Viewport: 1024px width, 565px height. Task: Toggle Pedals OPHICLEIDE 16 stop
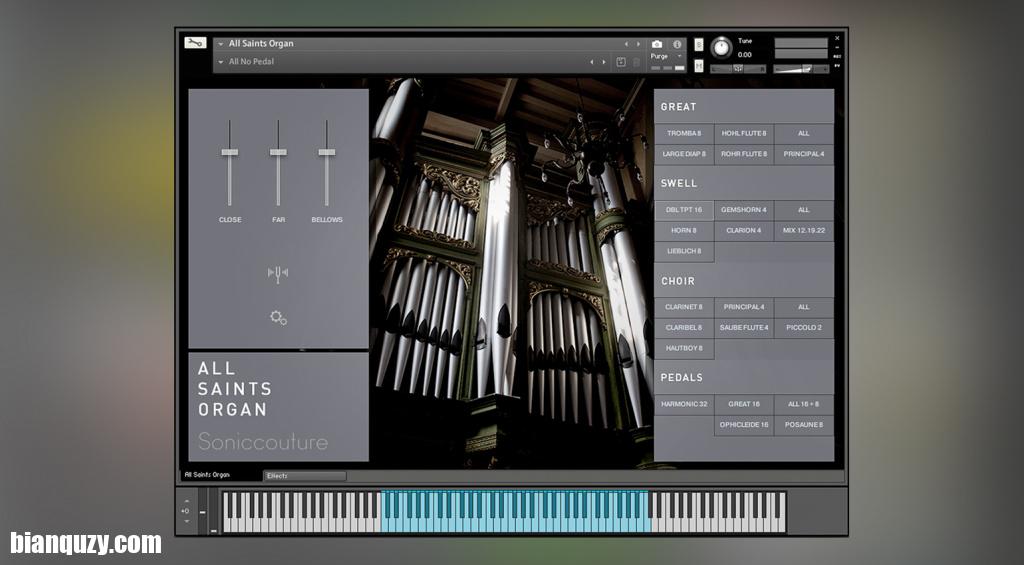pos(744,425)
